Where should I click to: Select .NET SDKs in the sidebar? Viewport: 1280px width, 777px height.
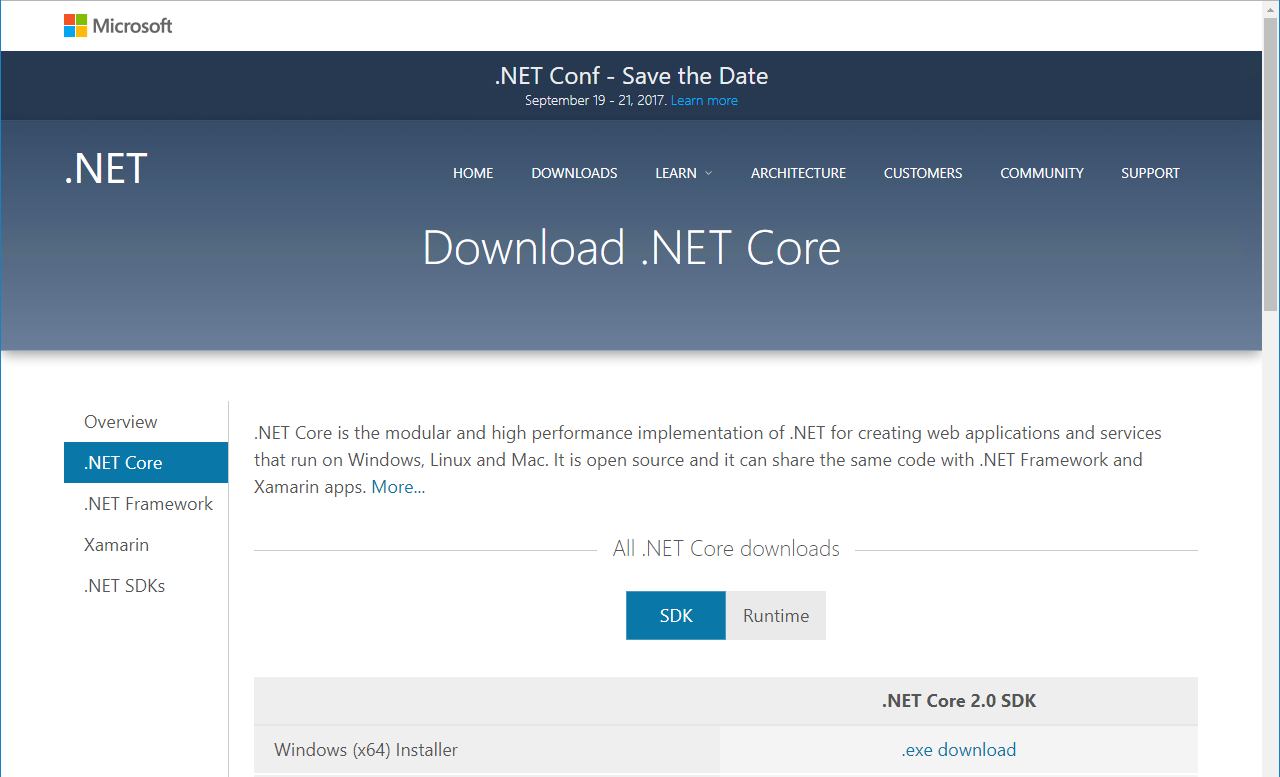click(x=146, y=586)
